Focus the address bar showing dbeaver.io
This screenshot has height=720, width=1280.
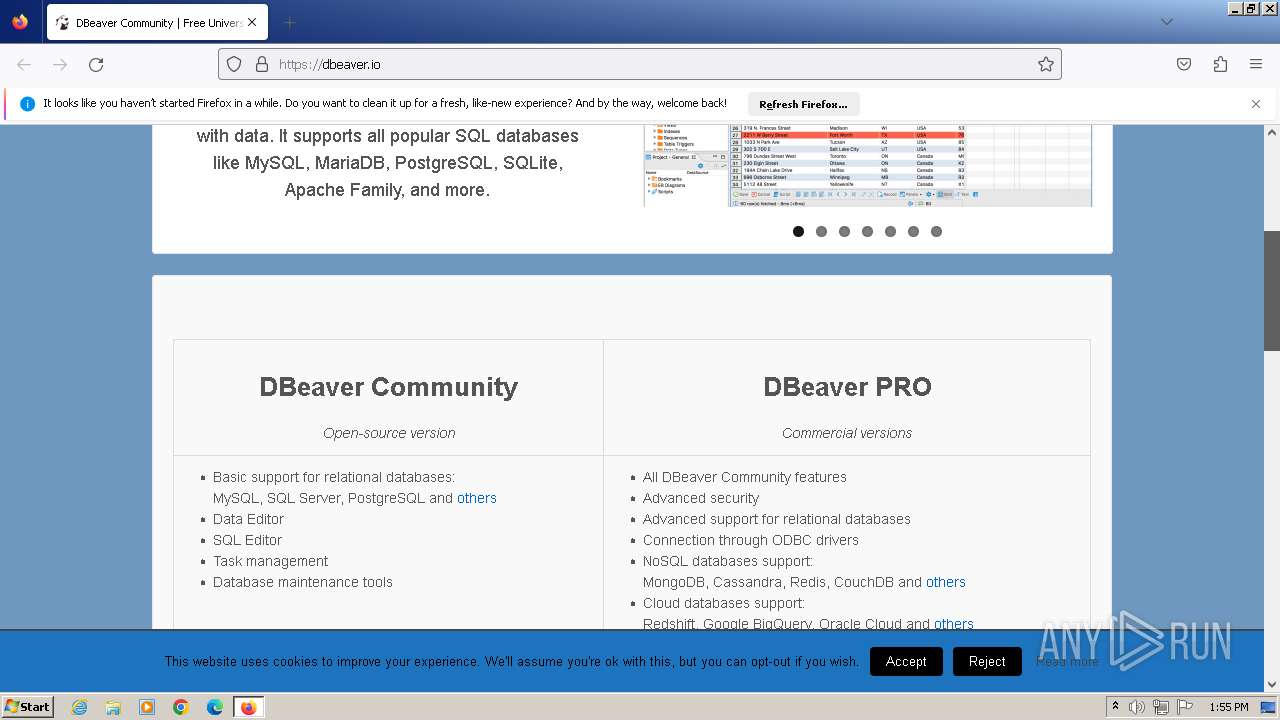click(x=640, y=64)
